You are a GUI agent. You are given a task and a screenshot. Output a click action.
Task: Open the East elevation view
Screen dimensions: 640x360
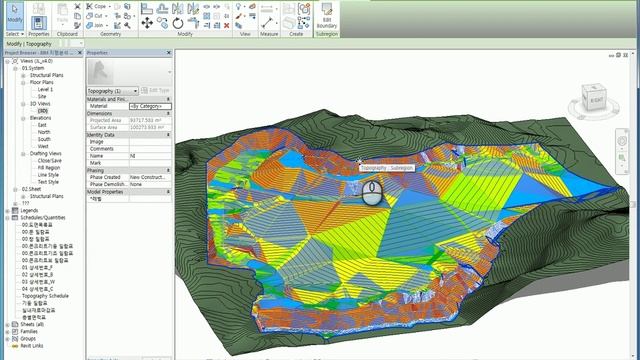coord(42,125)
